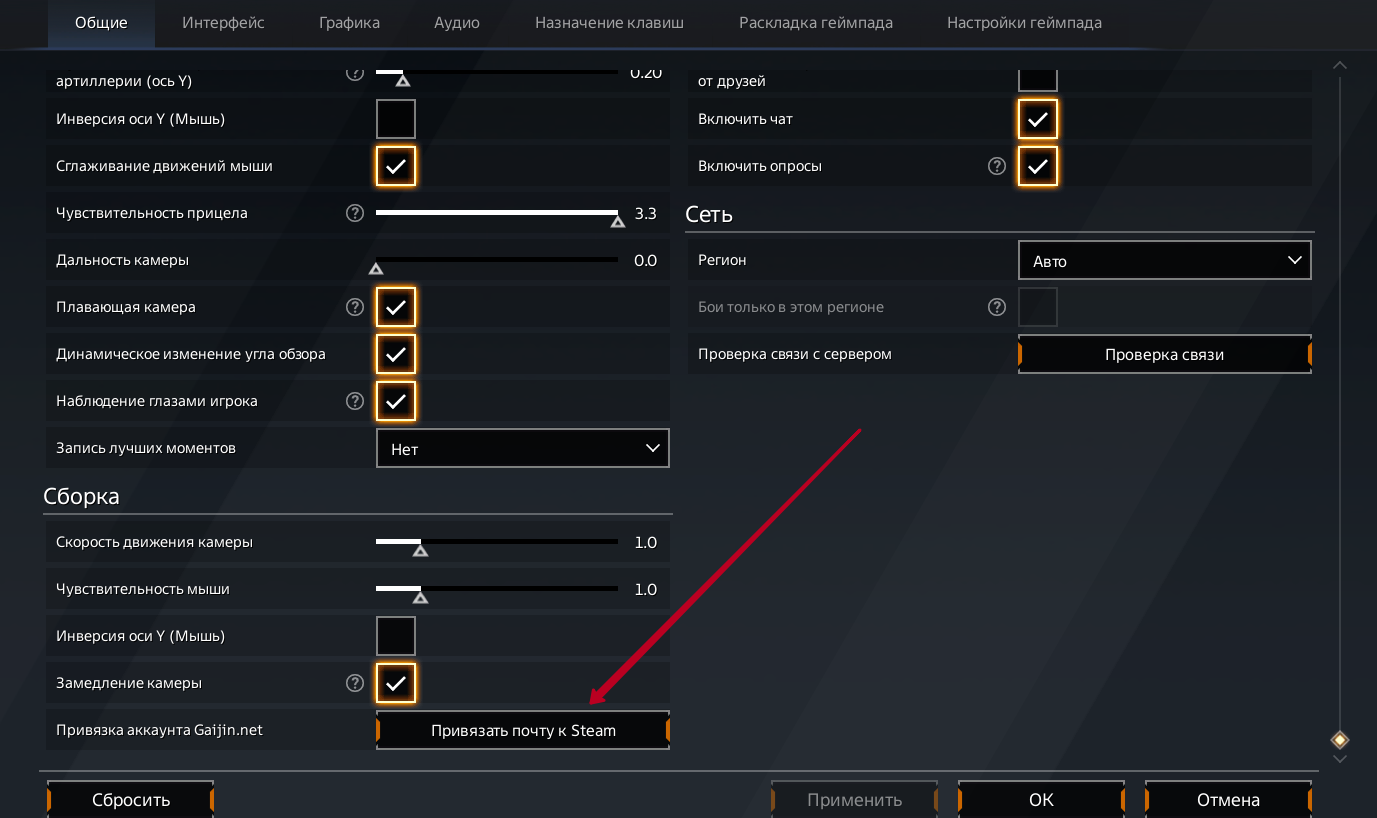Open help icon for Чувствительность прицела
The width and height of the screenshot is (1377, 818).
point(354,213)
